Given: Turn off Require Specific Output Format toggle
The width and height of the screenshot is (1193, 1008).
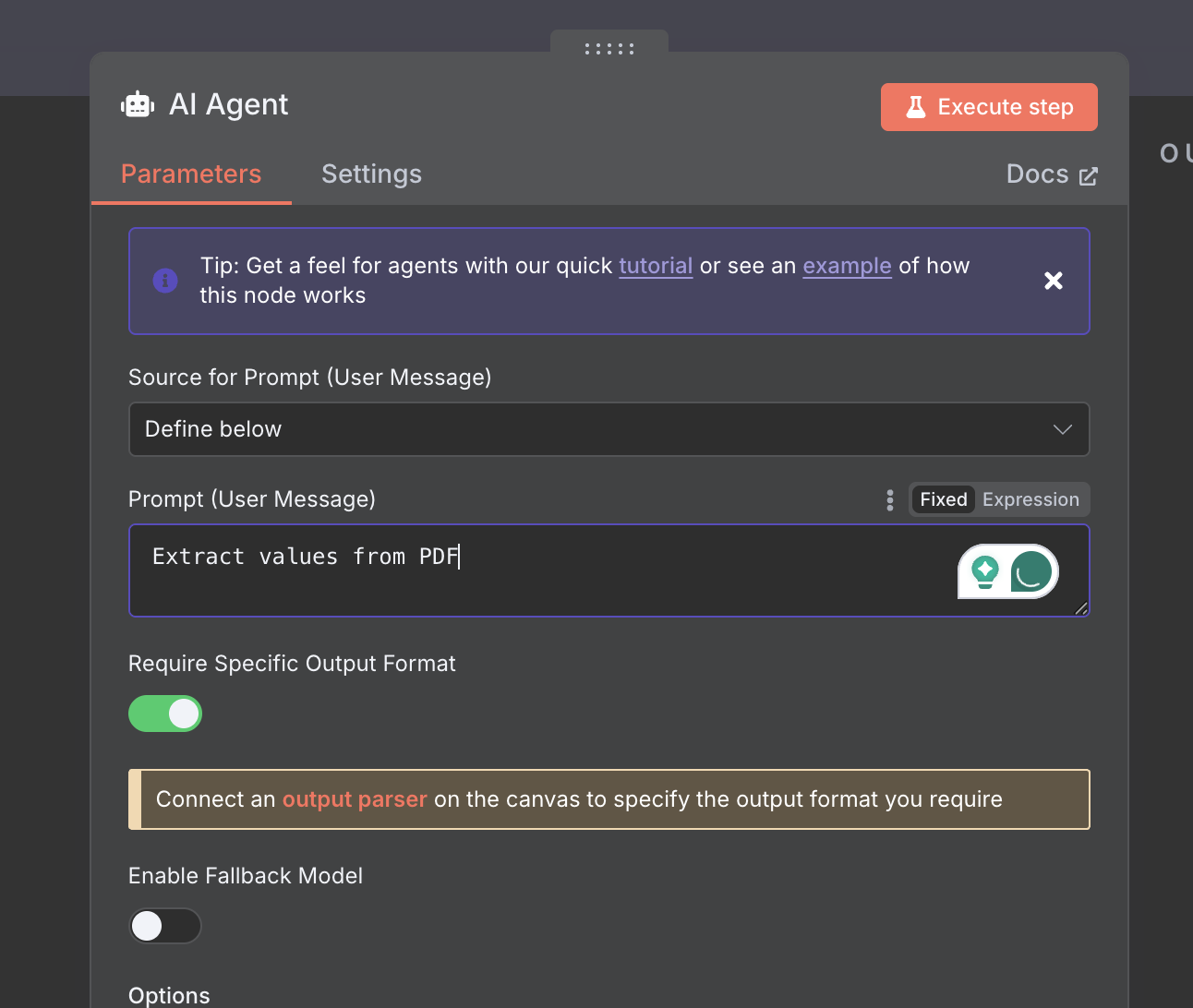Looking at the screenshot, I should (x=165, y=714).
